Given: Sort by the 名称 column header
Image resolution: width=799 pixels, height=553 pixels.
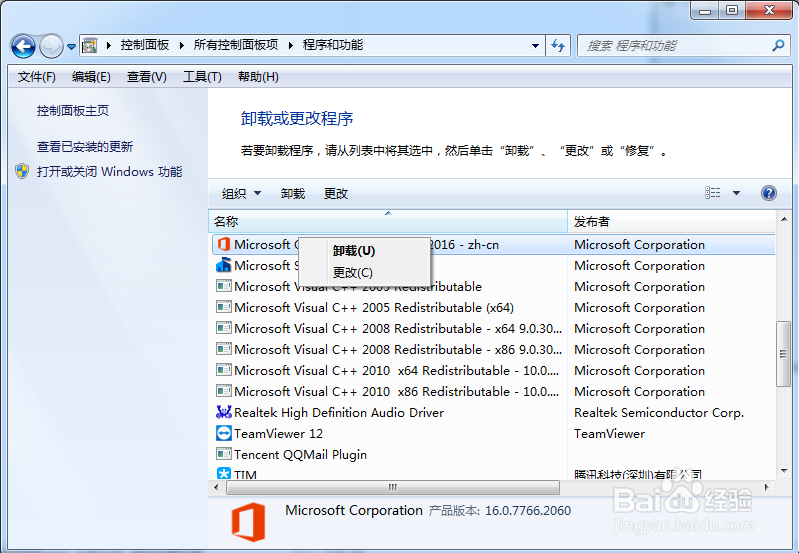Looking at the screenshot, I should (388, 222).
